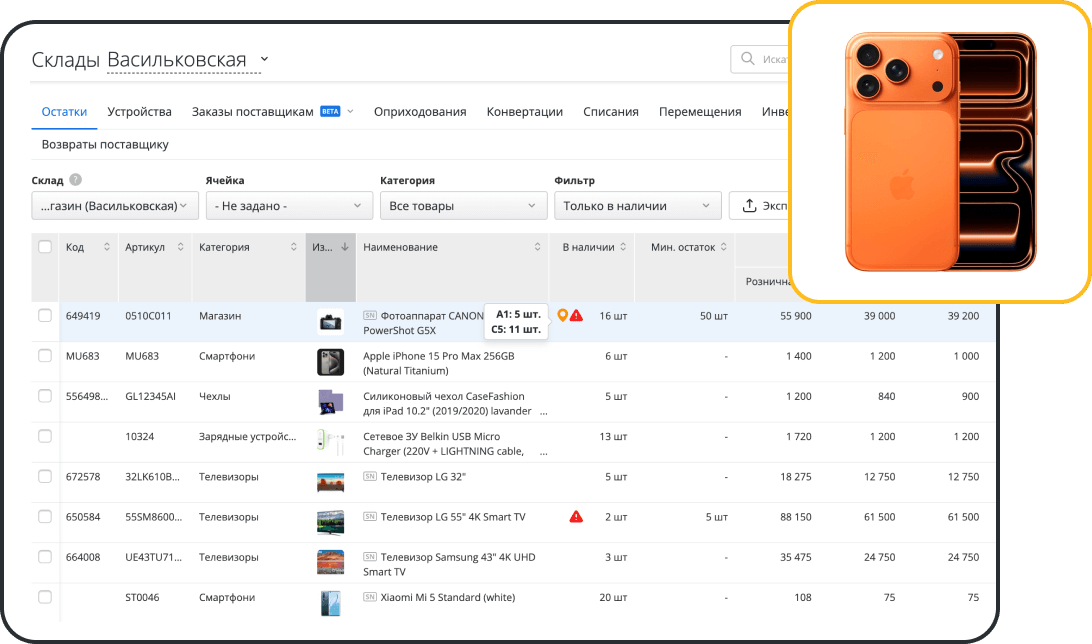Click the SN badge next to Xiaomi Mi 5
The image size is (1092, 644).
click(370, 597)
